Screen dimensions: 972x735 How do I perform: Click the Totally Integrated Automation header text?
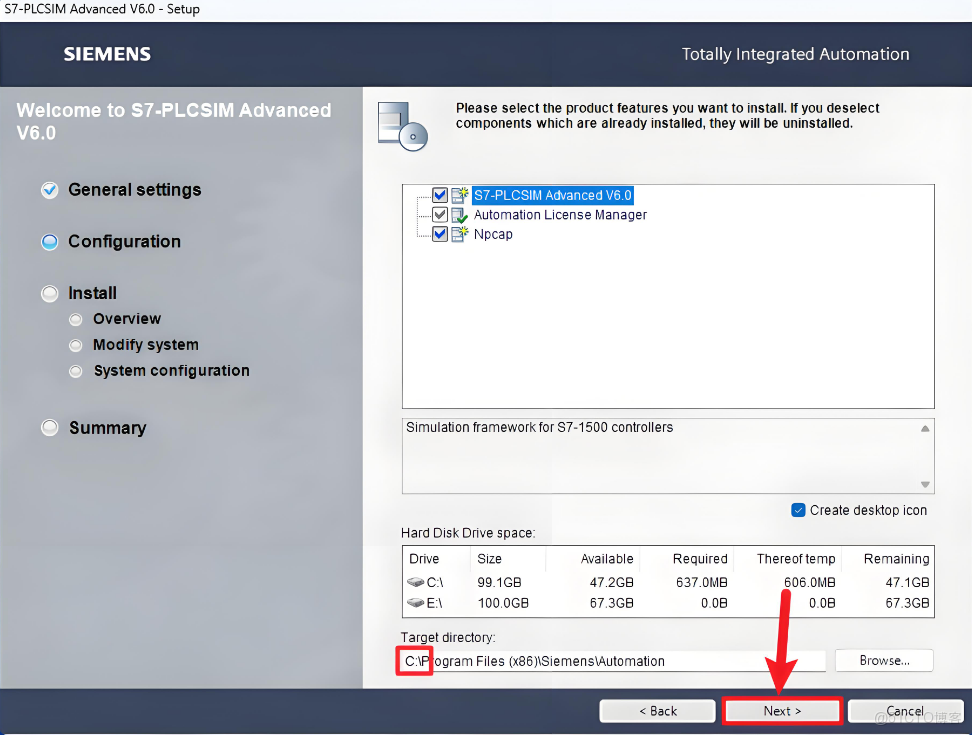coord(795,55)
